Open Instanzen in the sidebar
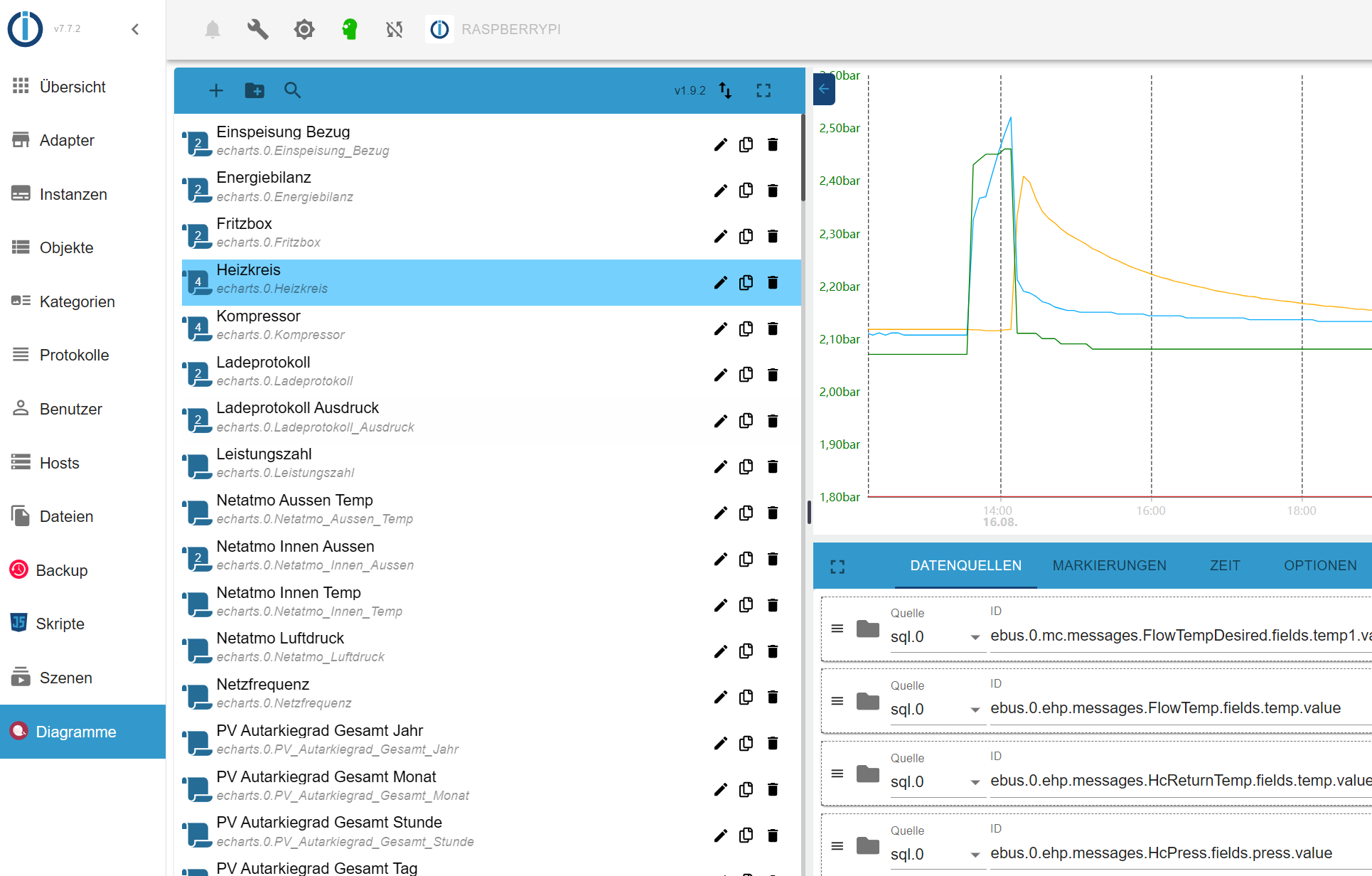 [x=82, y=194]
